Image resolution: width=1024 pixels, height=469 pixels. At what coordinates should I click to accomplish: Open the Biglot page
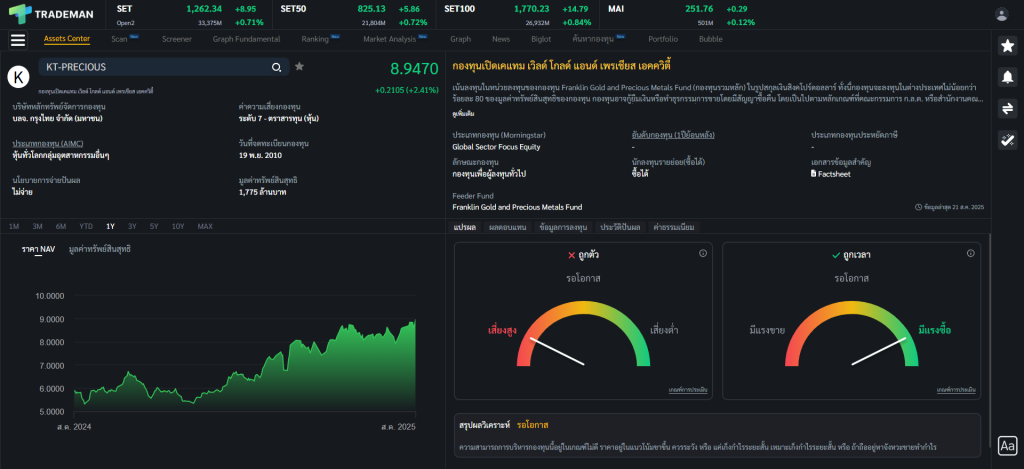[541, 39]
